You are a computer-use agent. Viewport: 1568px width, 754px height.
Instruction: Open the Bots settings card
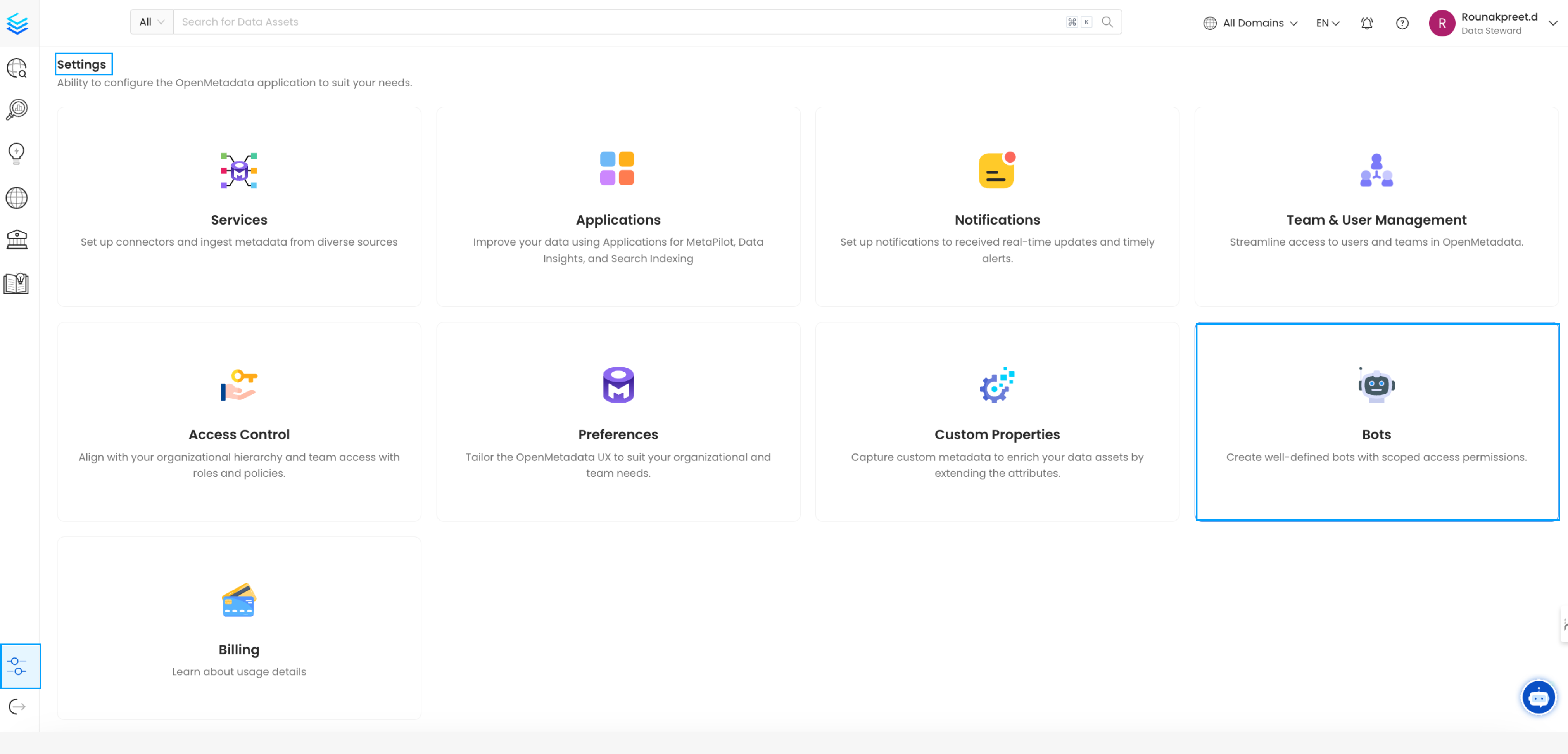pos(1376,421)
